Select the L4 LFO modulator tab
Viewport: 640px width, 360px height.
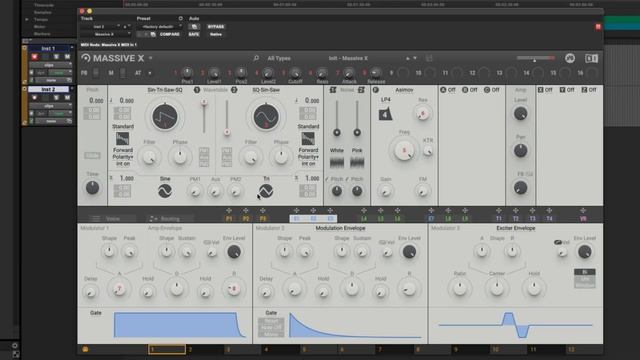(x=364, y=219)
